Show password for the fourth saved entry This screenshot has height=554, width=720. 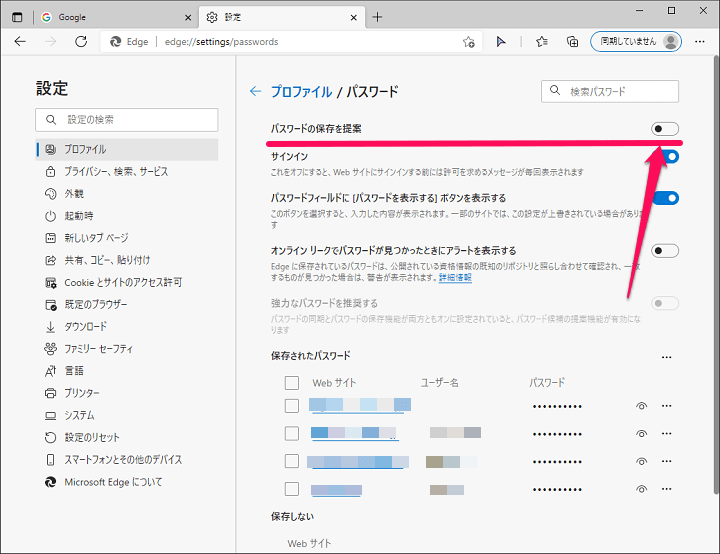point(641,489)
